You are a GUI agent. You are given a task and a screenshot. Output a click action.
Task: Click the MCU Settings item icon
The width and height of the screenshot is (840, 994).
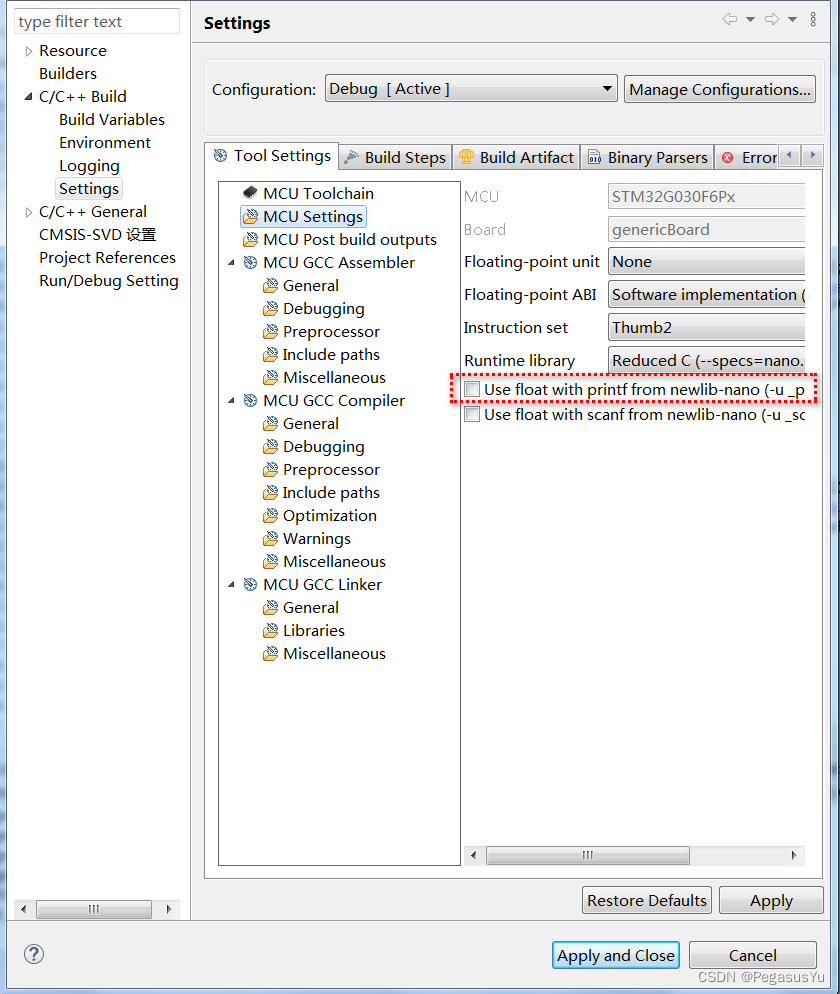250,216
